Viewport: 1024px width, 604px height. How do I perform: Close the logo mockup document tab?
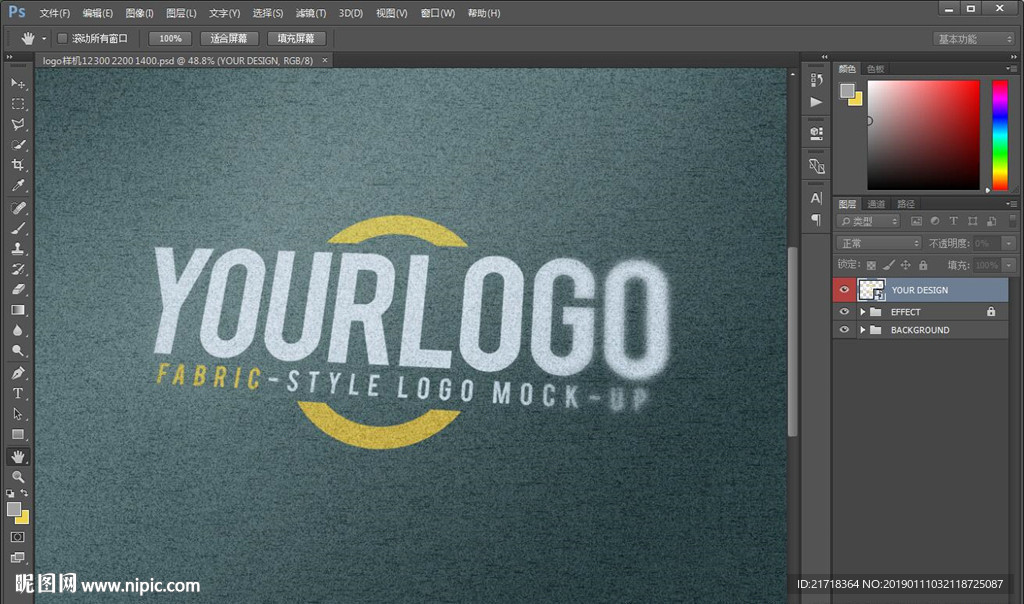[x=325, y=60]
